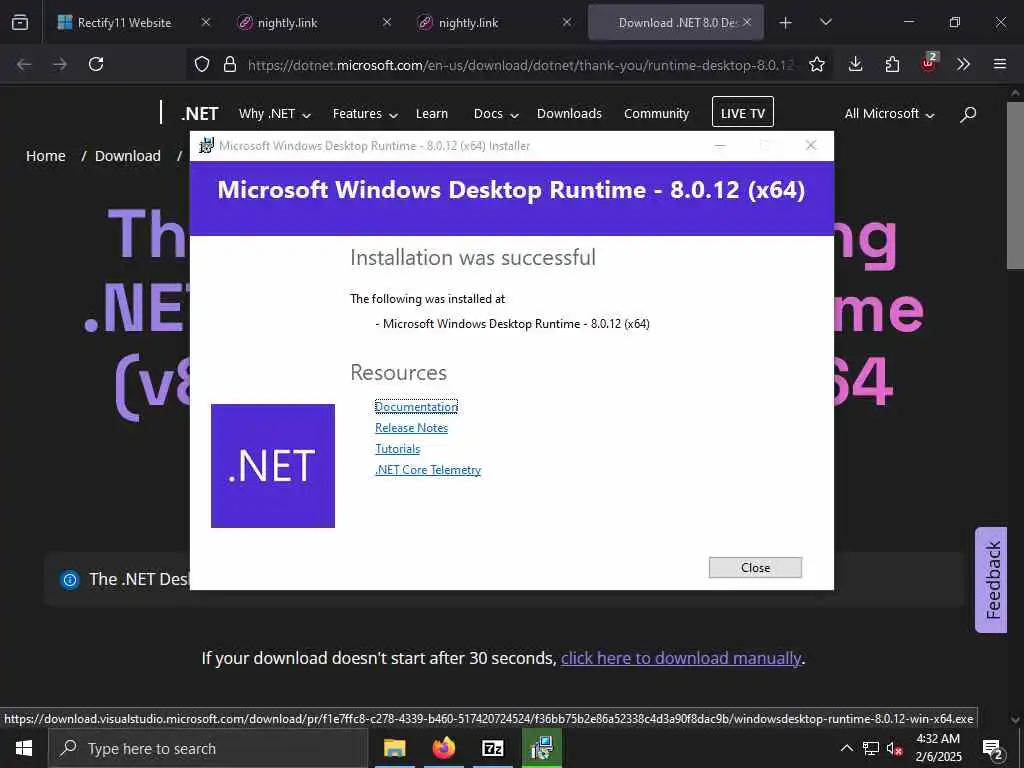Screen dimensions: 1024x768
Task: Open the .NET Core Telemetry link
Action: click(x=428, y=470)
